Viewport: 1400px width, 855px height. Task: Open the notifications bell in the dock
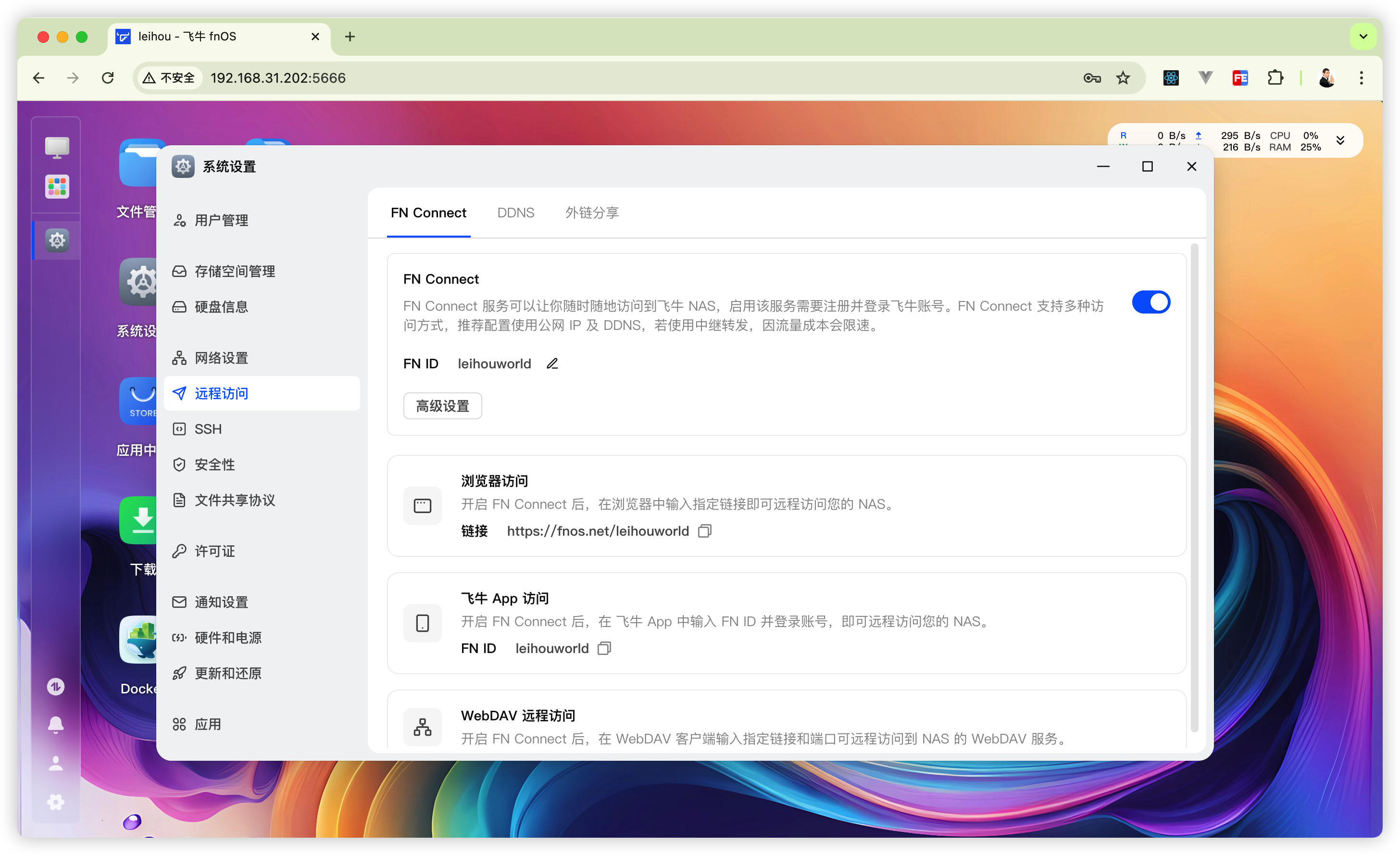coord(56,725)
